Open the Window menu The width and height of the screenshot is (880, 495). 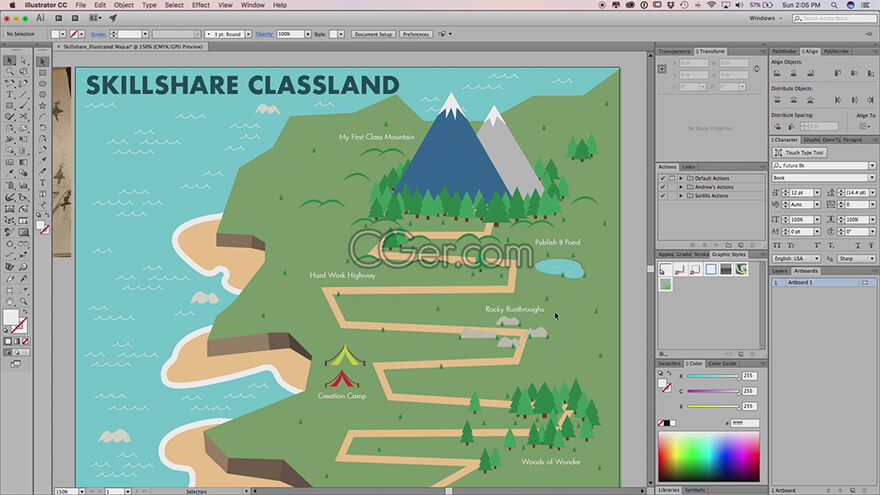(253, 5)
